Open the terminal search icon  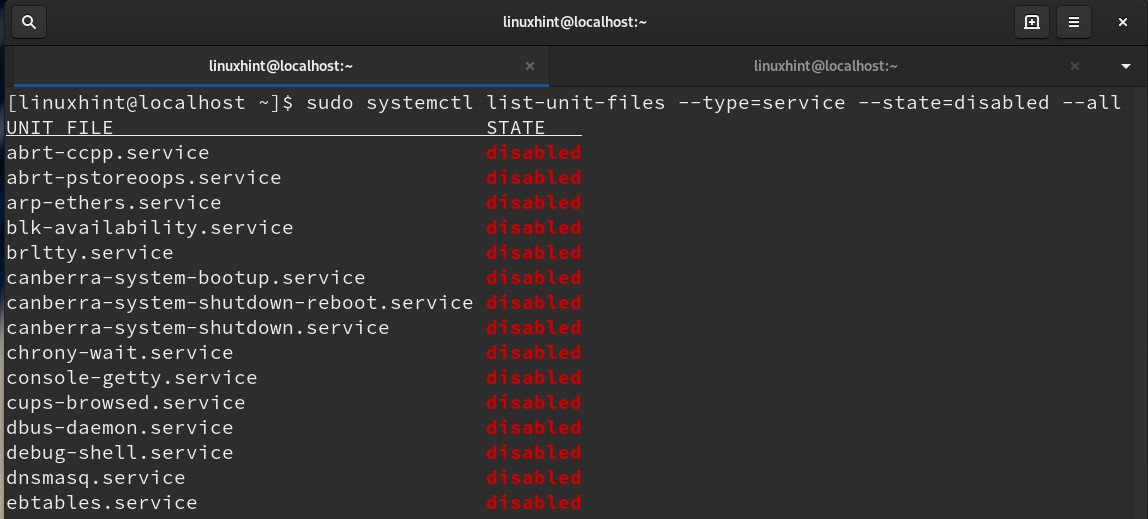point(29,21)
